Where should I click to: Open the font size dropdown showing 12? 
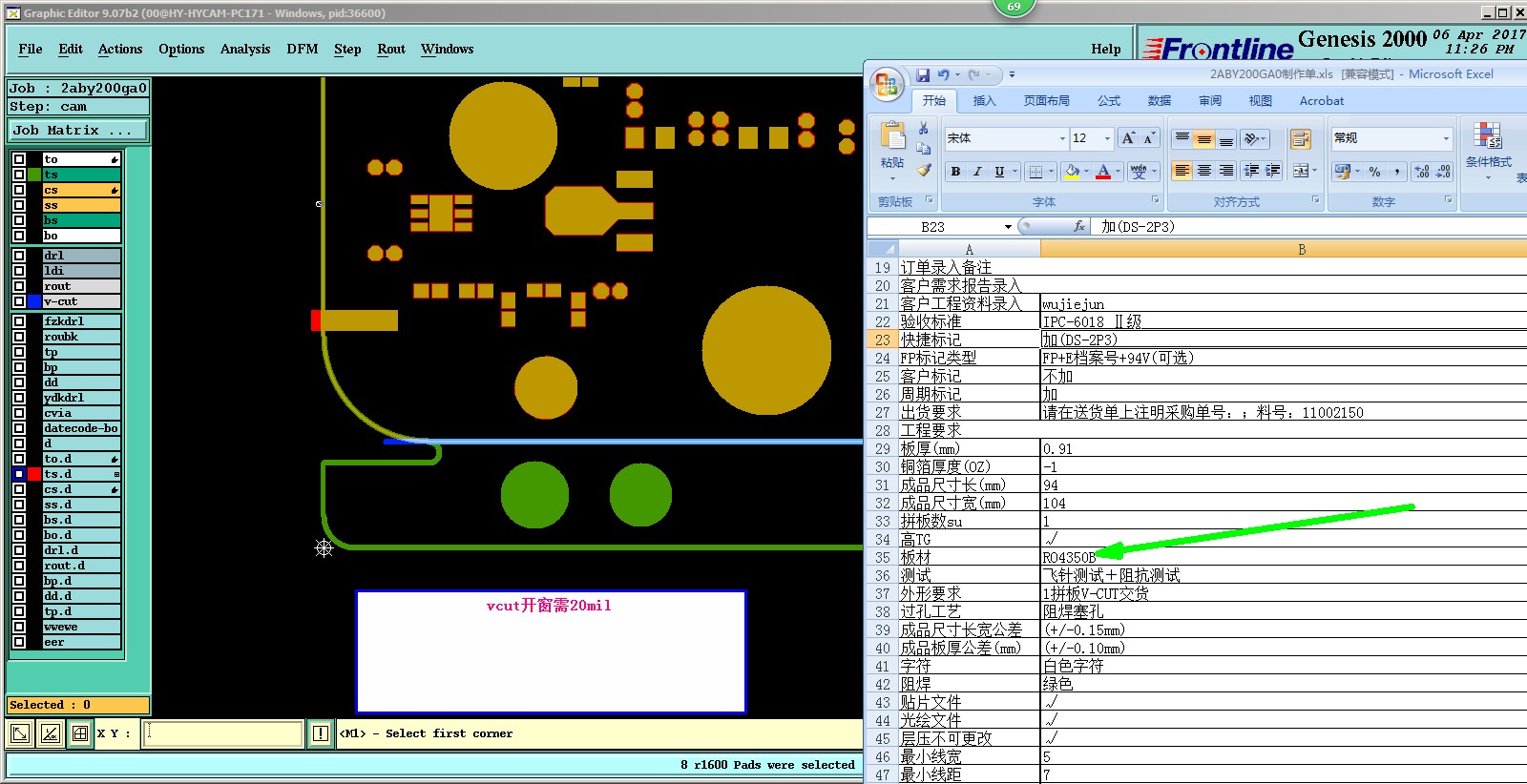tap(1107, 138)
